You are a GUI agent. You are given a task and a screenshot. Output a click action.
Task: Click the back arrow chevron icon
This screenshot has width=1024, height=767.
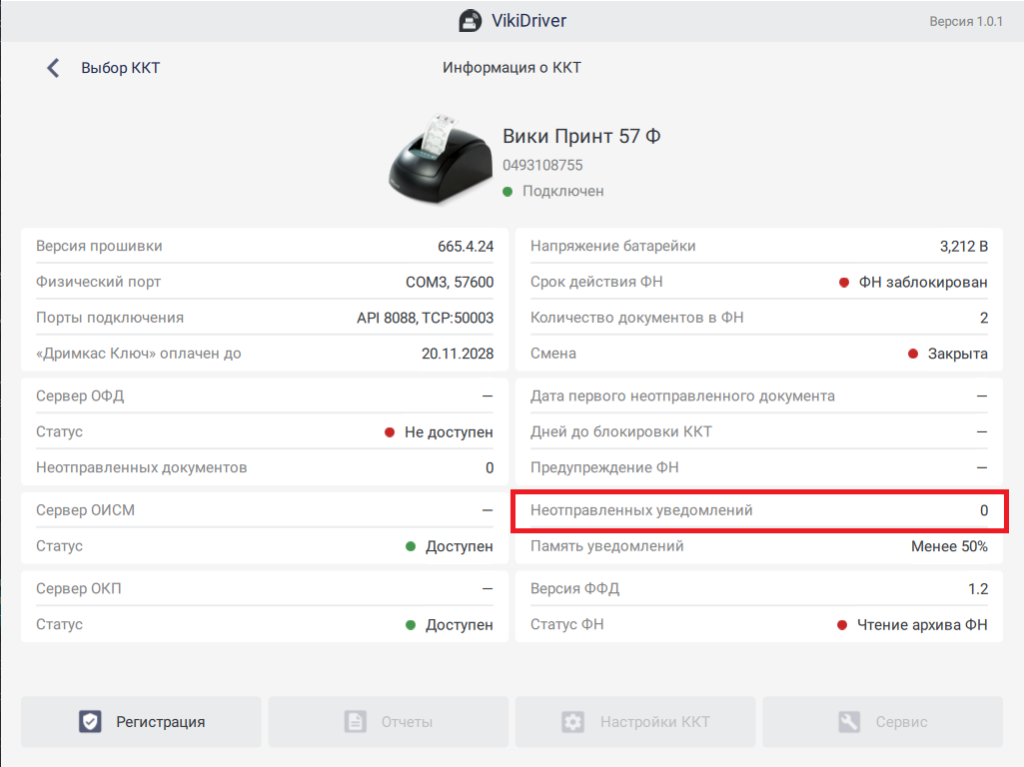click(53, 68)
